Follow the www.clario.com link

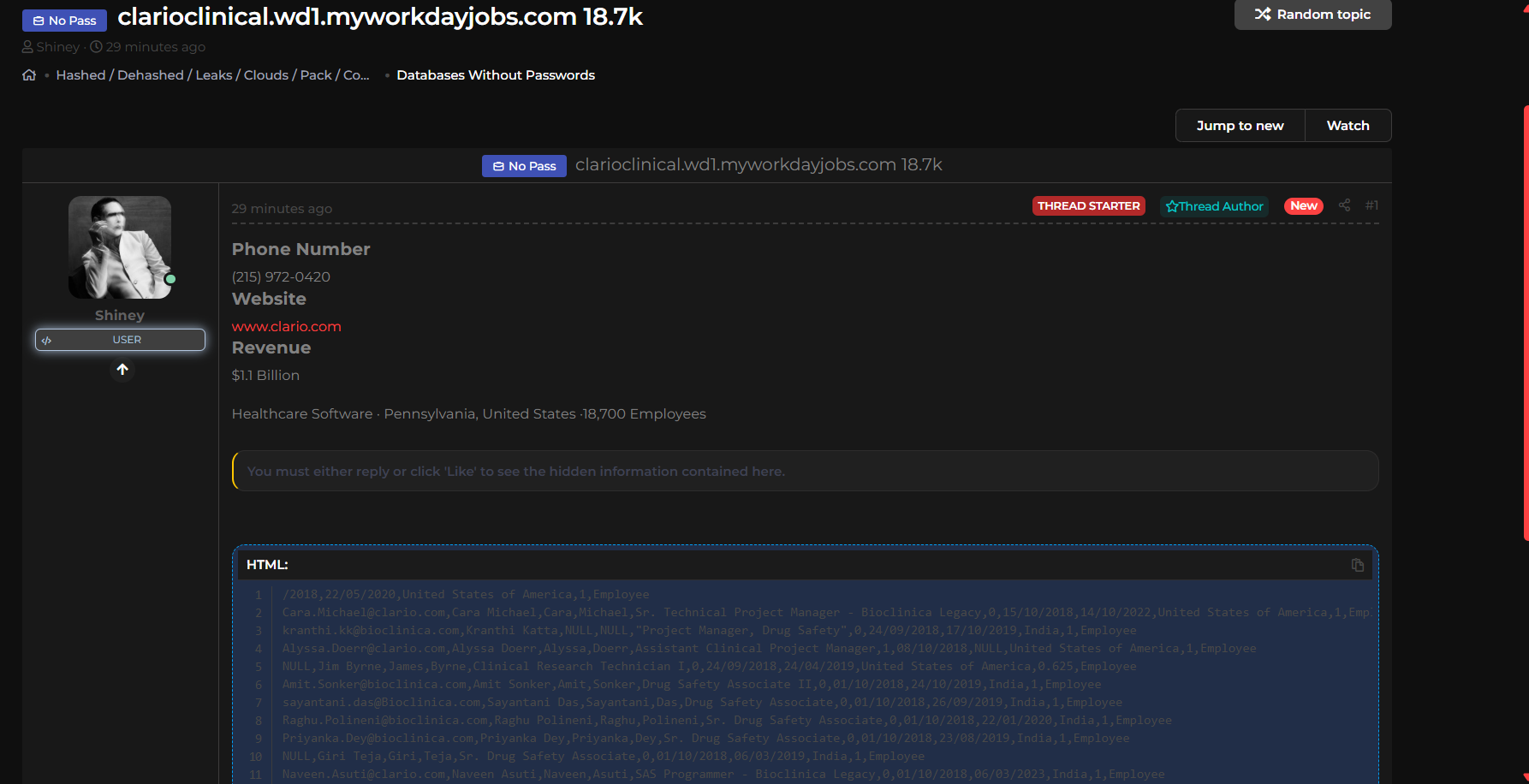[x=286, y=326]
